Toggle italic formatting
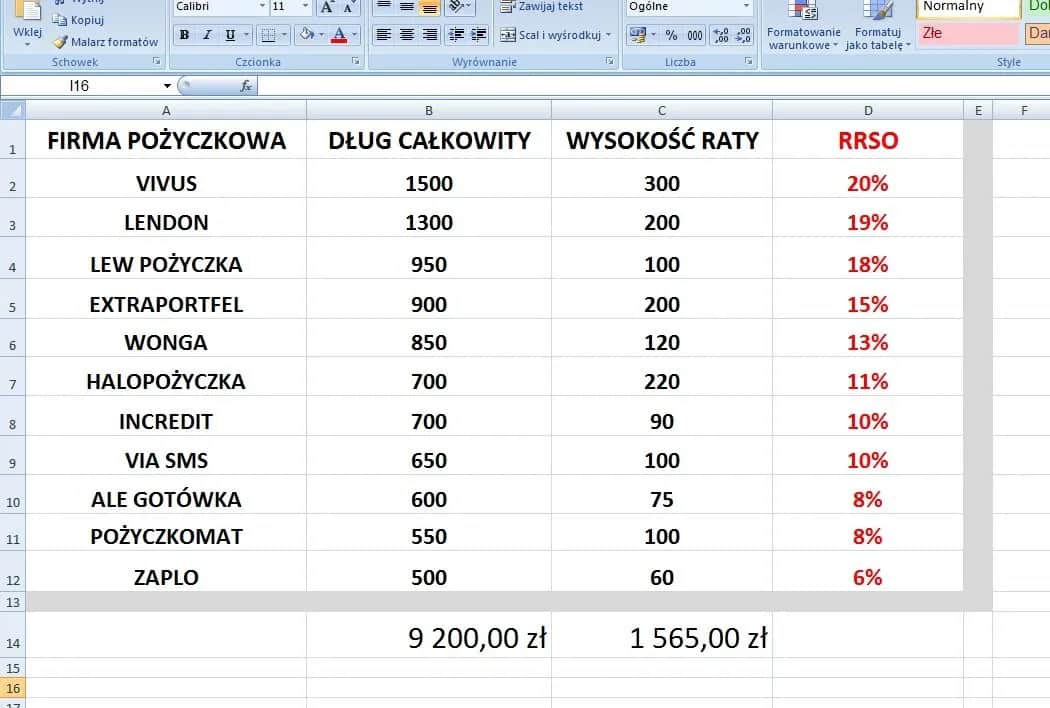The width and height of the screenshot is (1050, 708). point(206,35)
